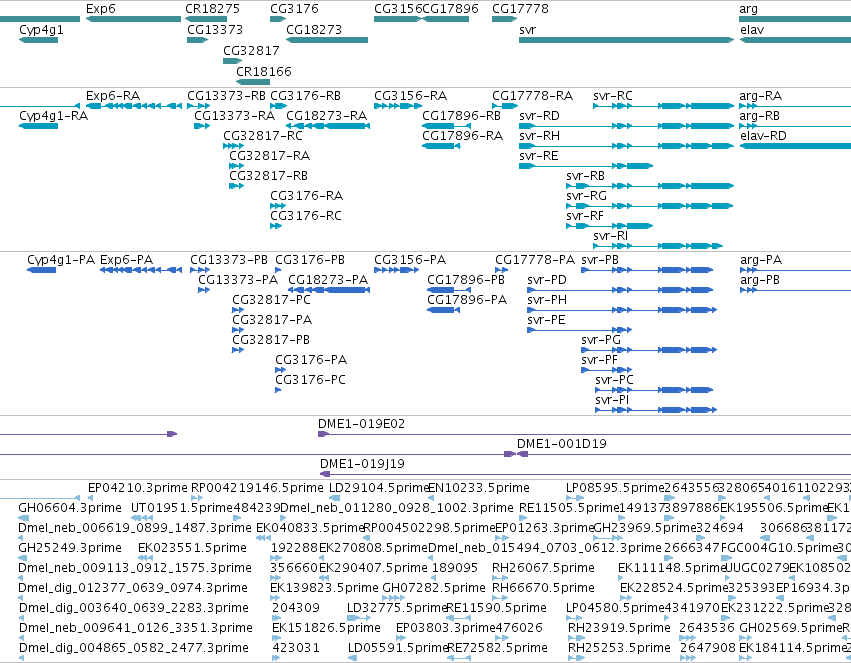
Task: Click the LP08595.5prime EST label
Action: pyautogui.click(x=615, y=488)
